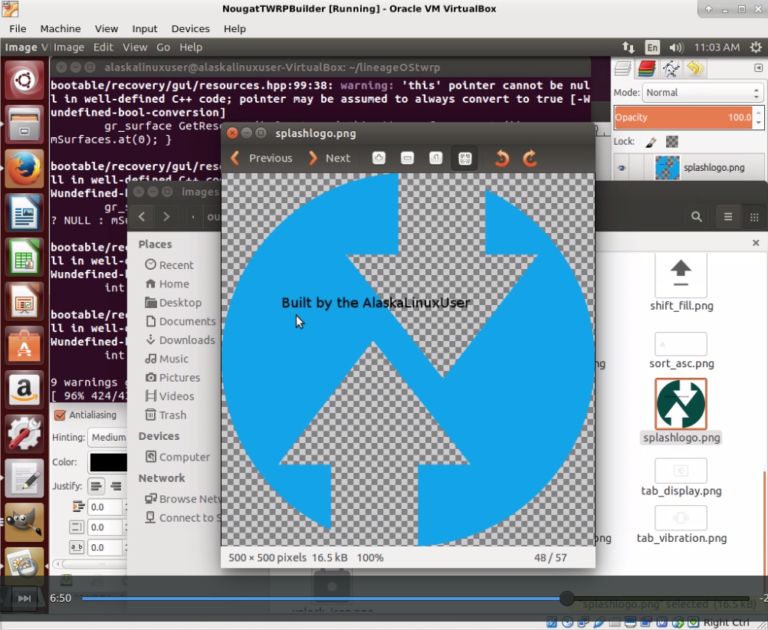Open the GIMP Channels tab icon
Viewport: 768px width, 630px height.
647,68
